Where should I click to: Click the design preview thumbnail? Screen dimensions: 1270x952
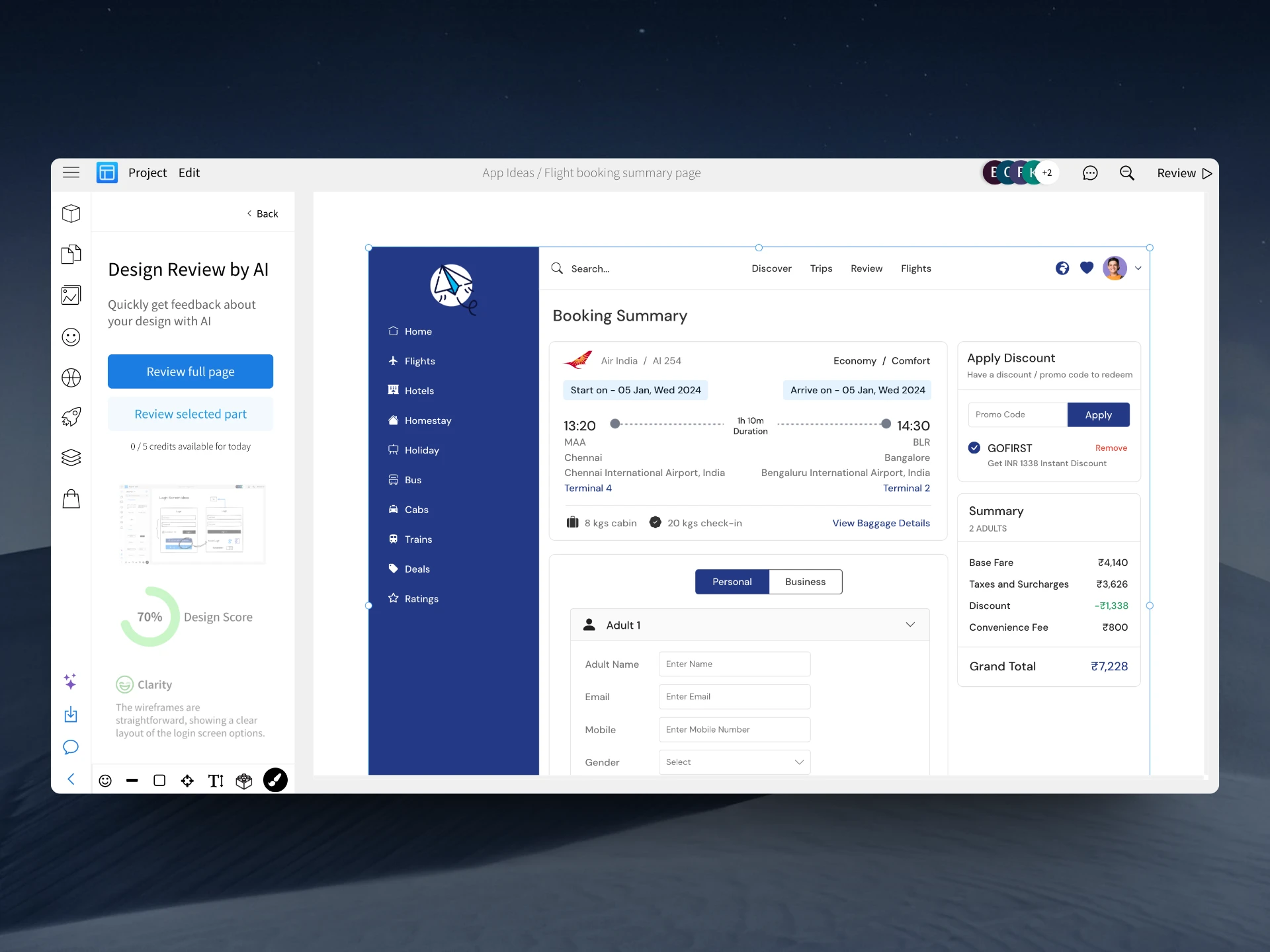pyautogui.click(x=192, y=524)
